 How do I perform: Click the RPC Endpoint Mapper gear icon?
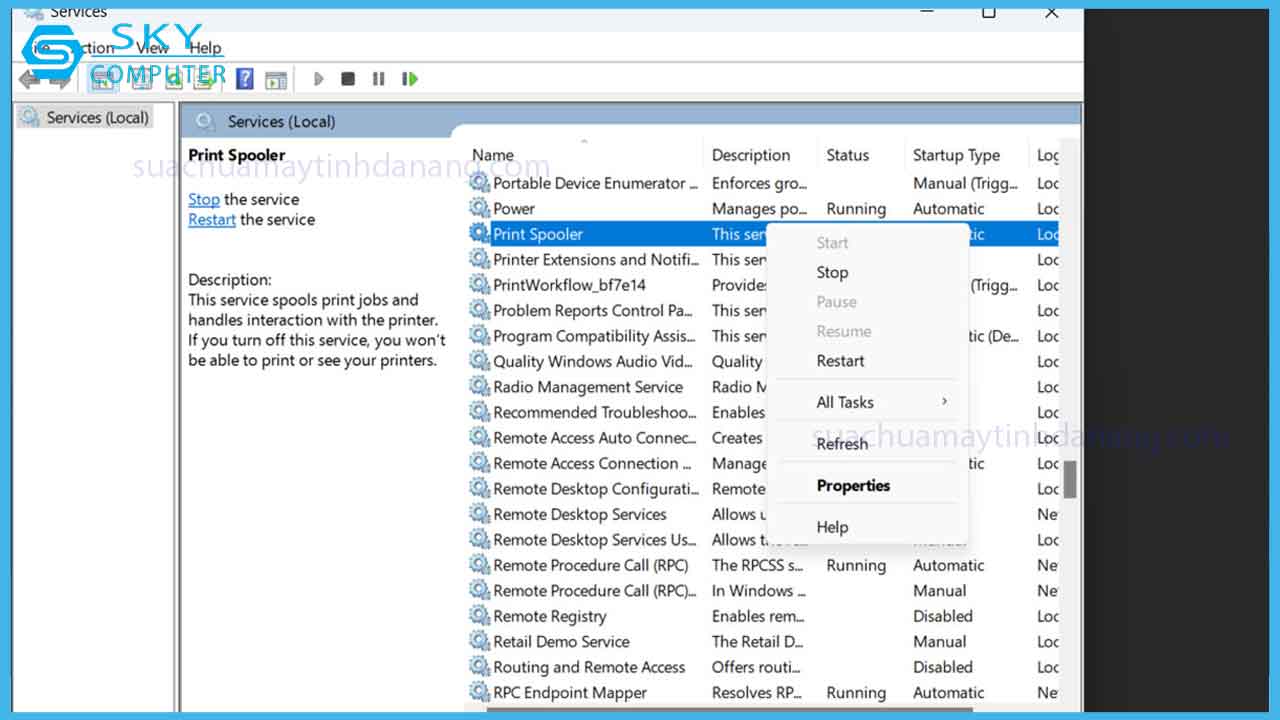pyautogui.click(x=479, y=692)
